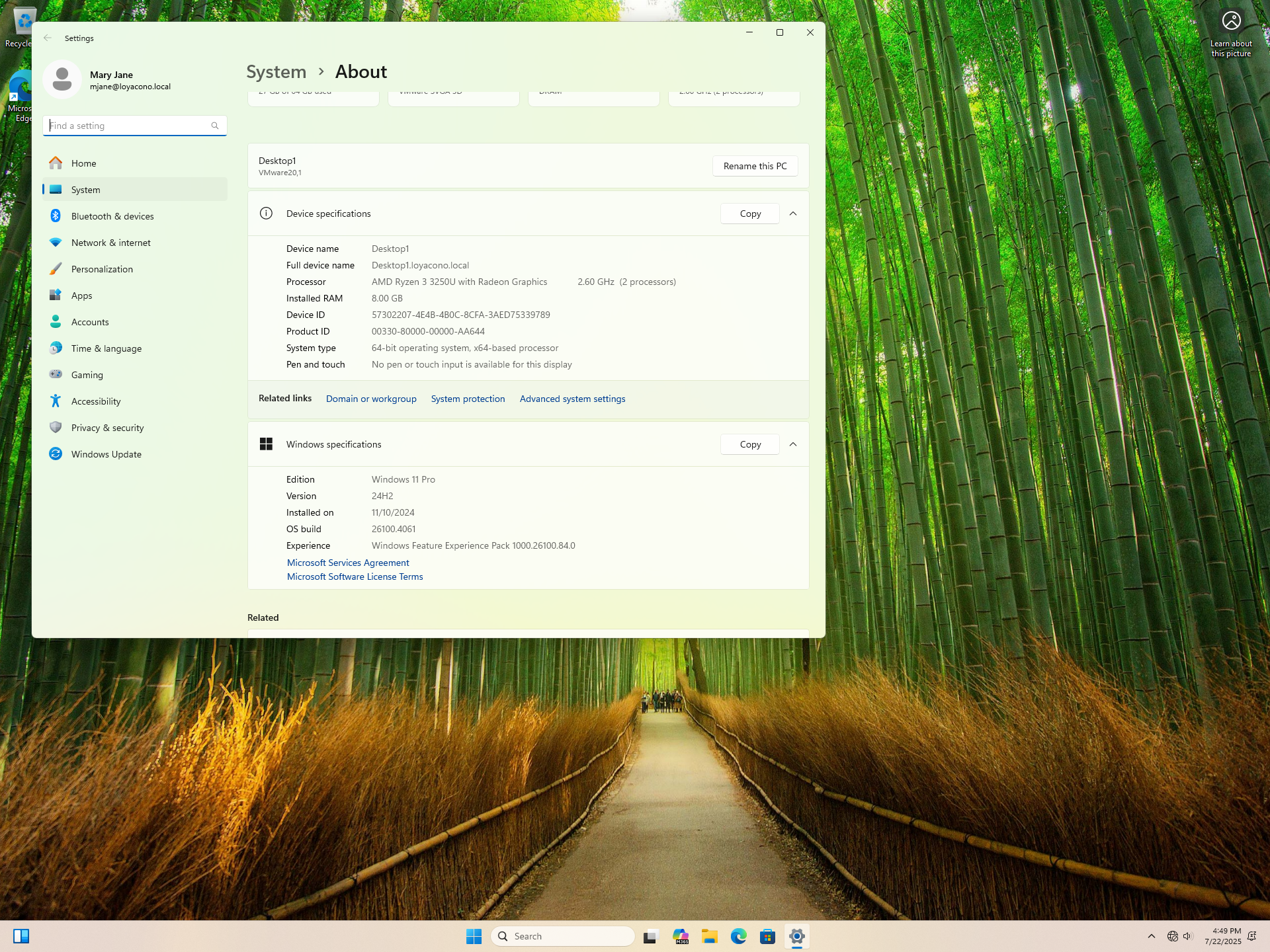The width and height of the screenshot is (1270, 952).
Task: Click Rename this PC button
Action: click(x=755, y=166)
